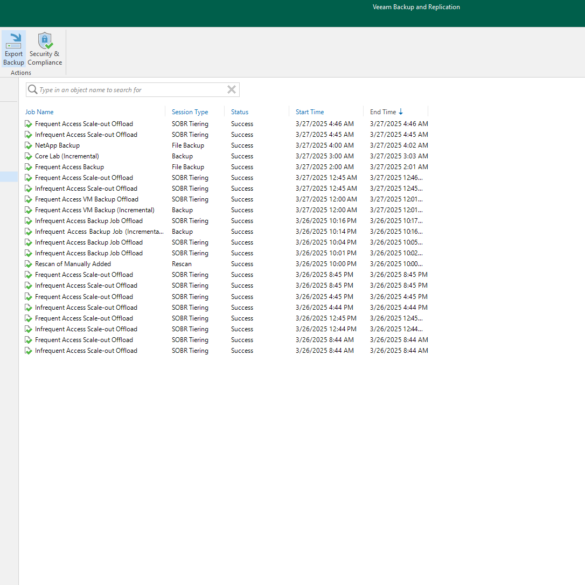585x585 pixels.
Task: Click Infrequent Access Backup Job (Incrementa... name
Action: (x=99, y=232)
